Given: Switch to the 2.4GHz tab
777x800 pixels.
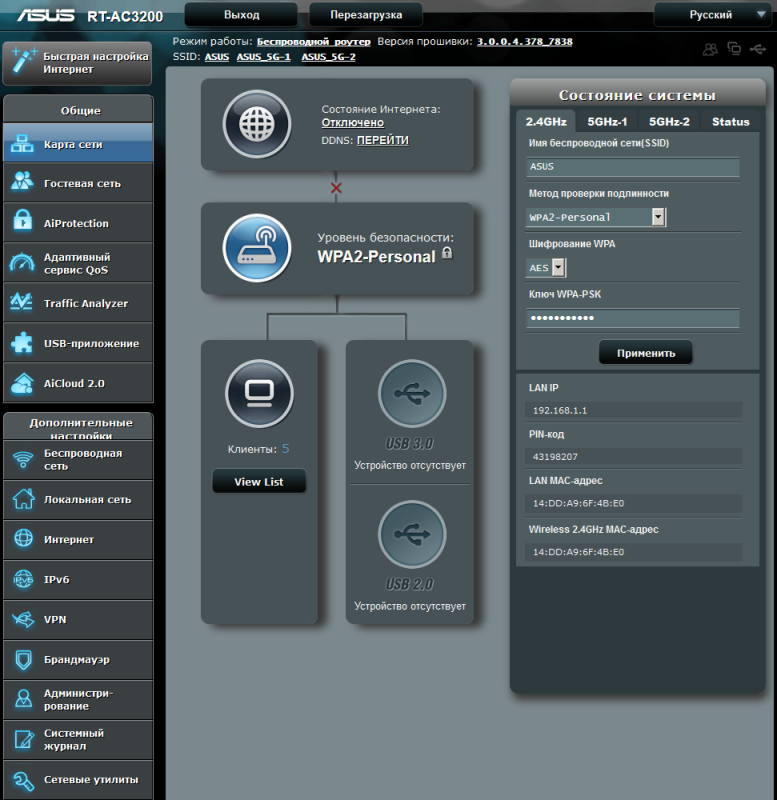Looking at the screenshot, I should click(x=546, y=121).
